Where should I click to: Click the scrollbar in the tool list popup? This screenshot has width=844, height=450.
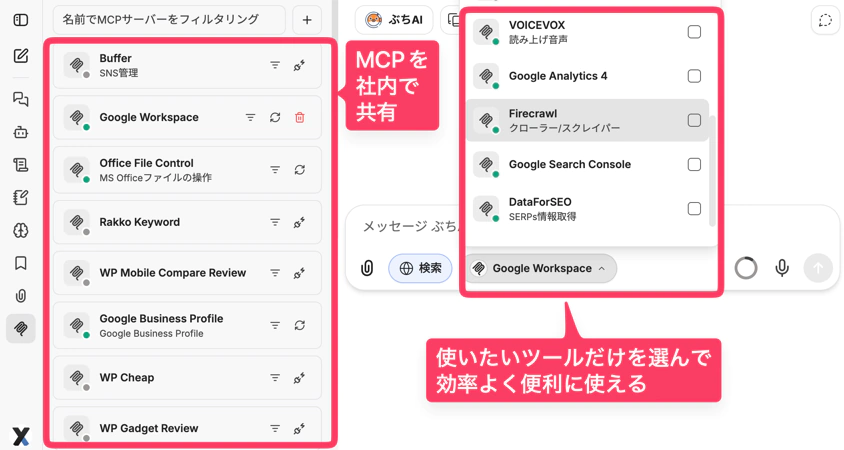click(x=712, y=171)
